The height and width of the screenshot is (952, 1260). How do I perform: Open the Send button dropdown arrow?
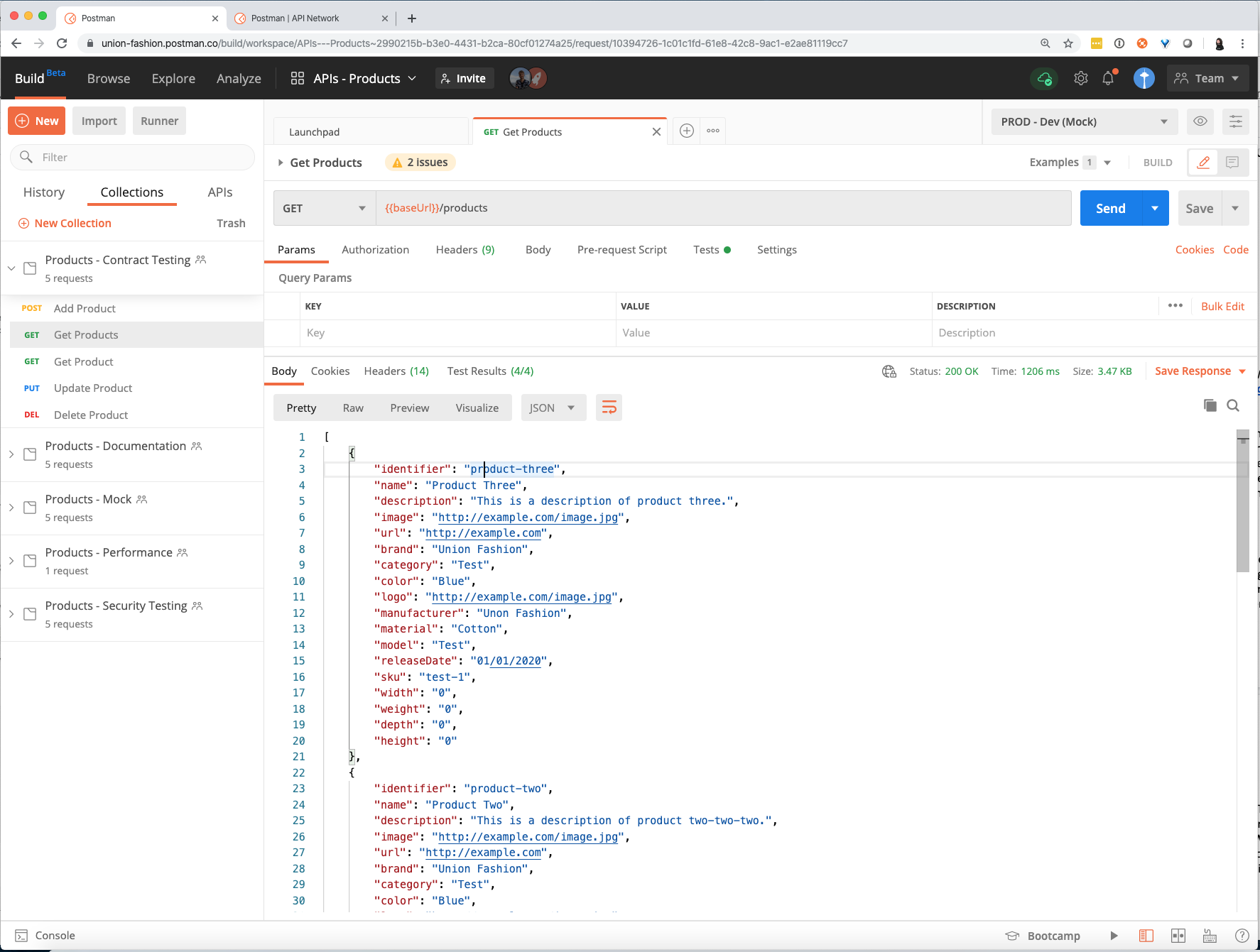pos(1155,208)
